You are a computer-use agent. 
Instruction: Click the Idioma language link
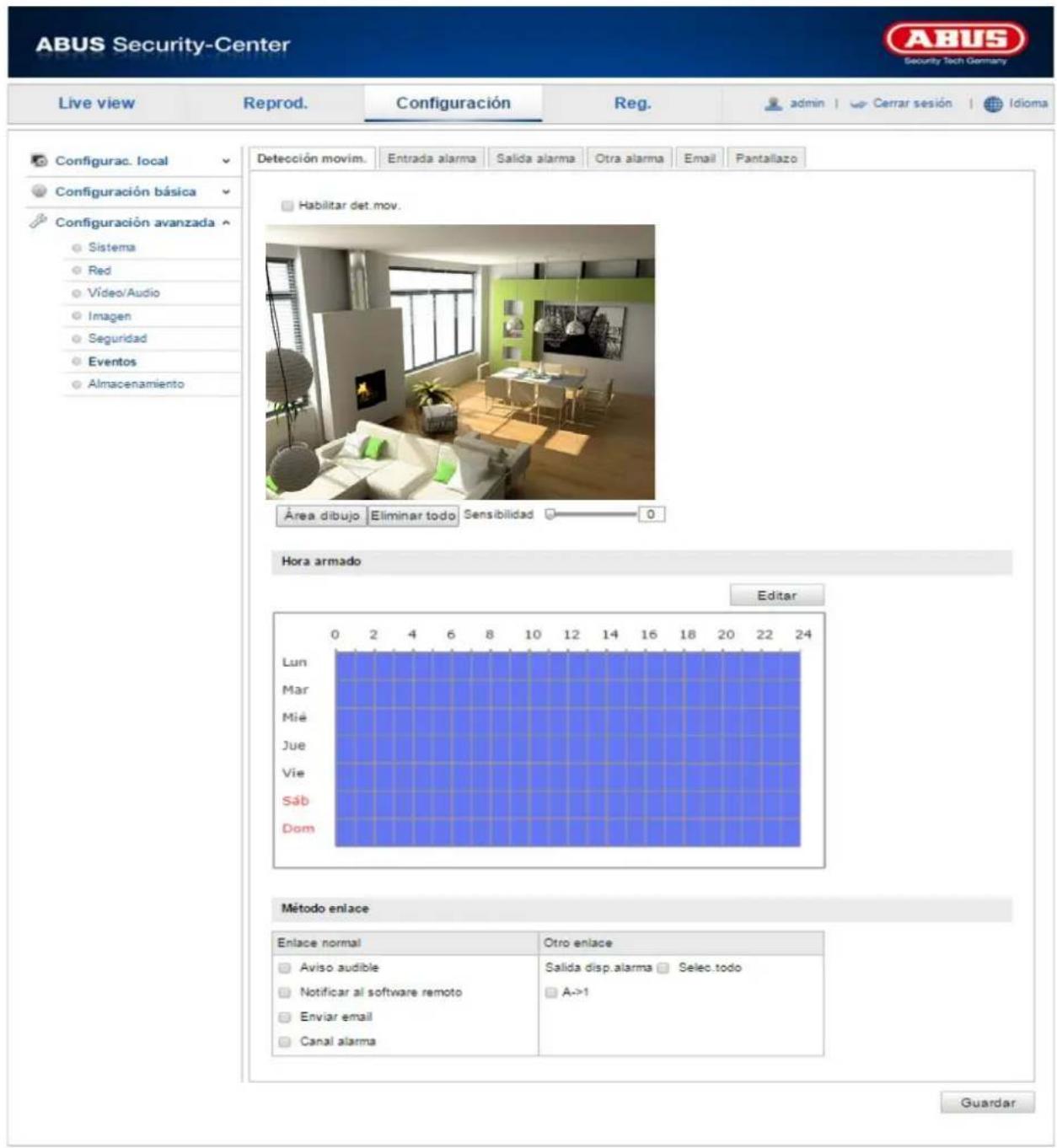pyautogui.click(x=1028, y=103)
